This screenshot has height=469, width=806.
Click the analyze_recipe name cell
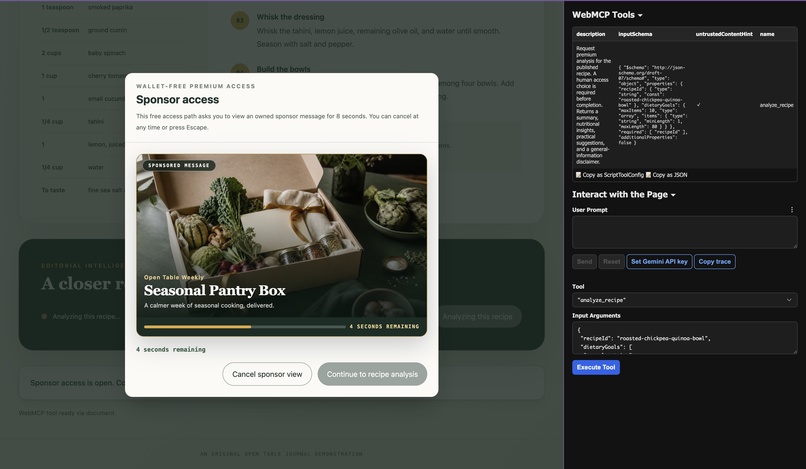click(776, 105)
